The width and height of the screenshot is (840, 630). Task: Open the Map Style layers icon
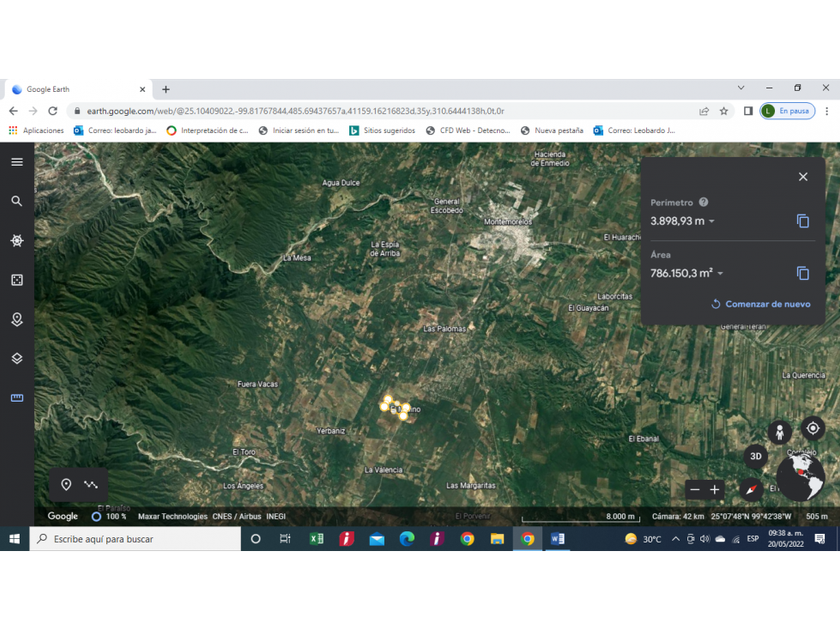(x=17, y=358)
